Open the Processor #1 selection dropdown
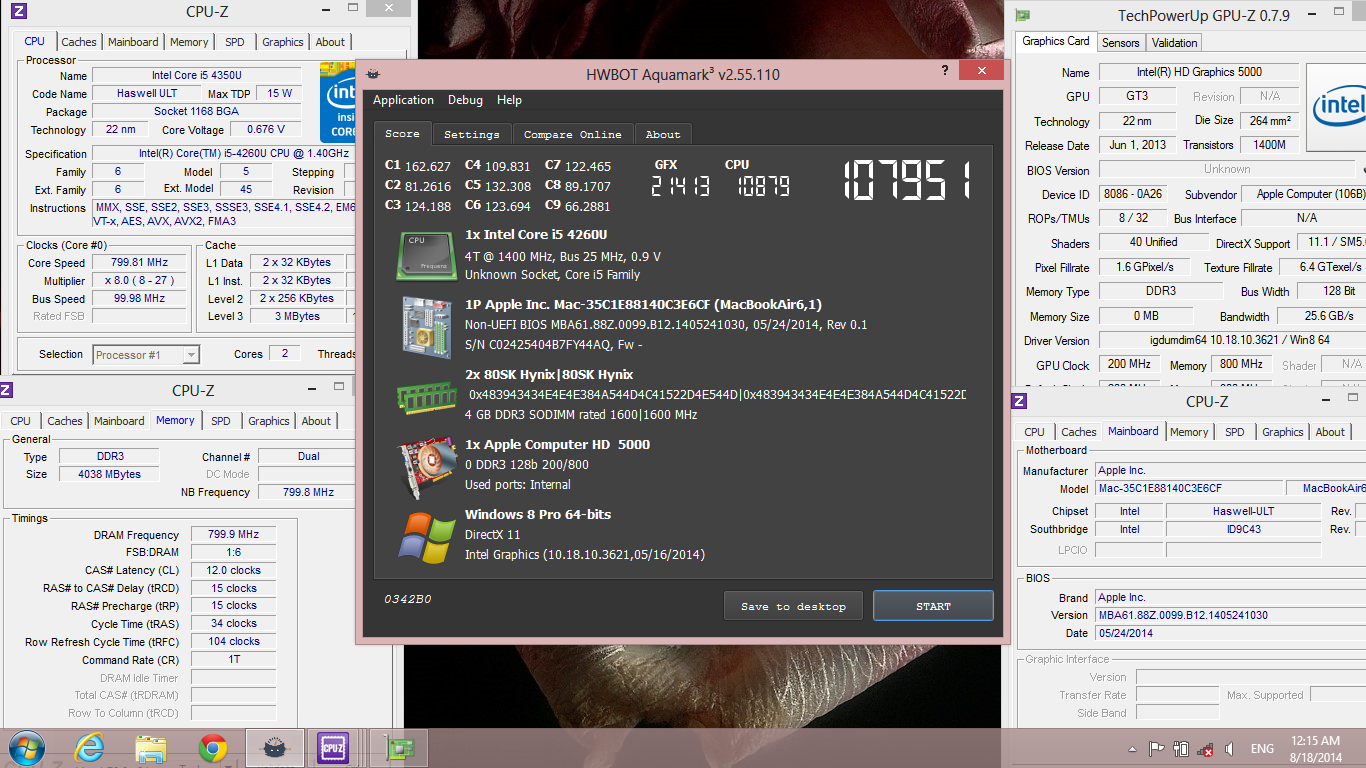Viewport: 1366px width, 768px height. (x=146, y=354)
